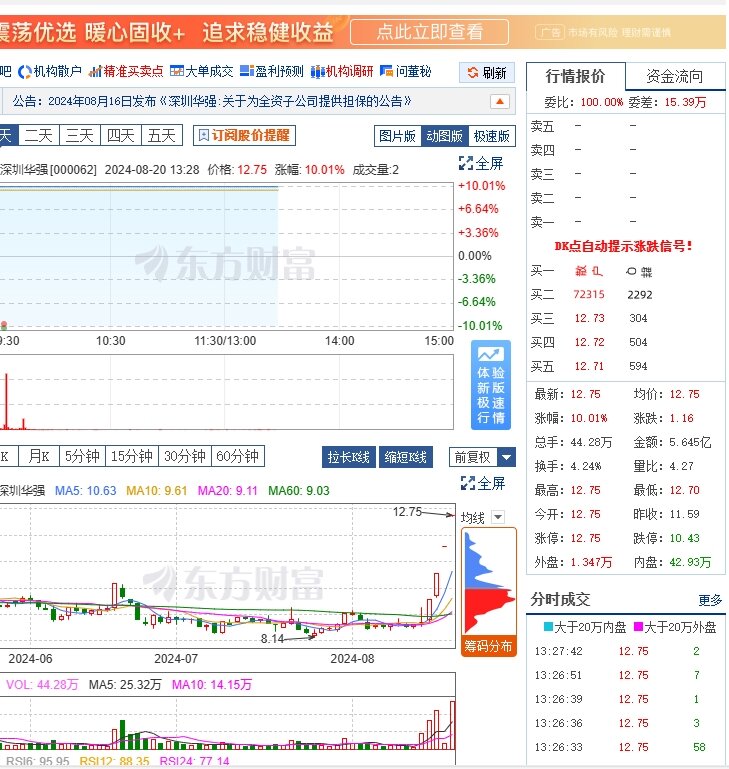Click MA5: 10.63 indicator label

coord(86,490)
